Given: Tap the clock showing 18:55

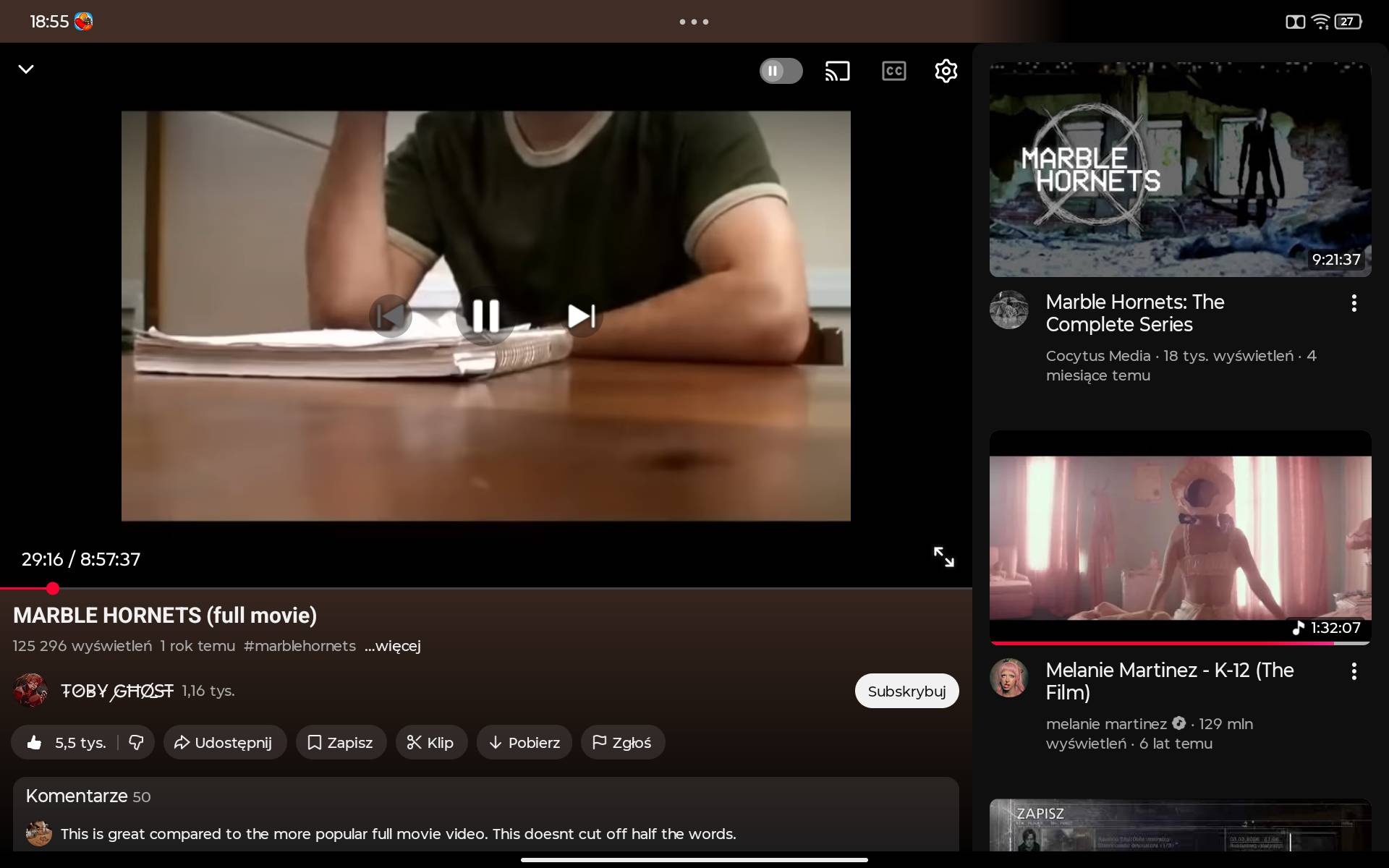Looking at the screenshot, I should click(x=49, y=22).
